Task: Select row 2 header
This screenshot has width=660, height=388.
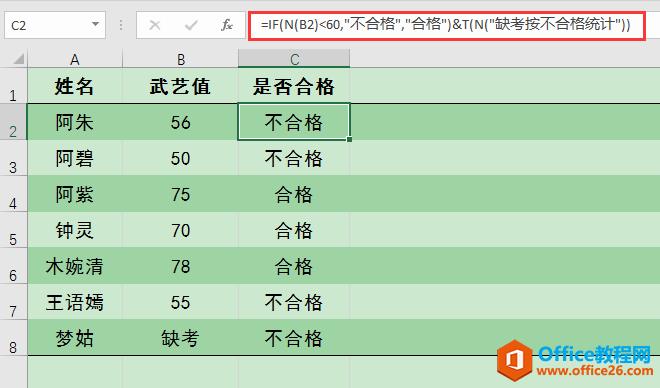Action: pos(13,122)
